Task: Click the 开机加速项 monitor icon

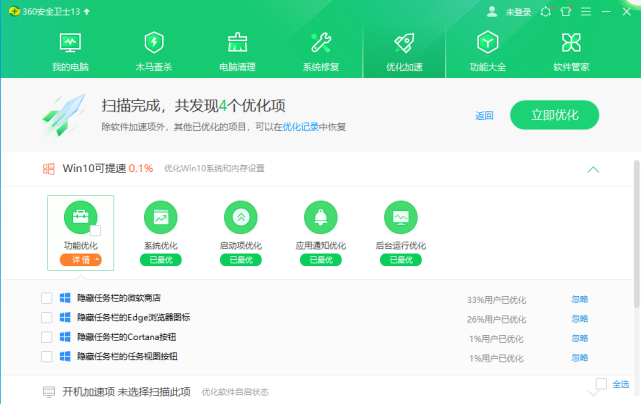Action: click(x=49, y=392)
